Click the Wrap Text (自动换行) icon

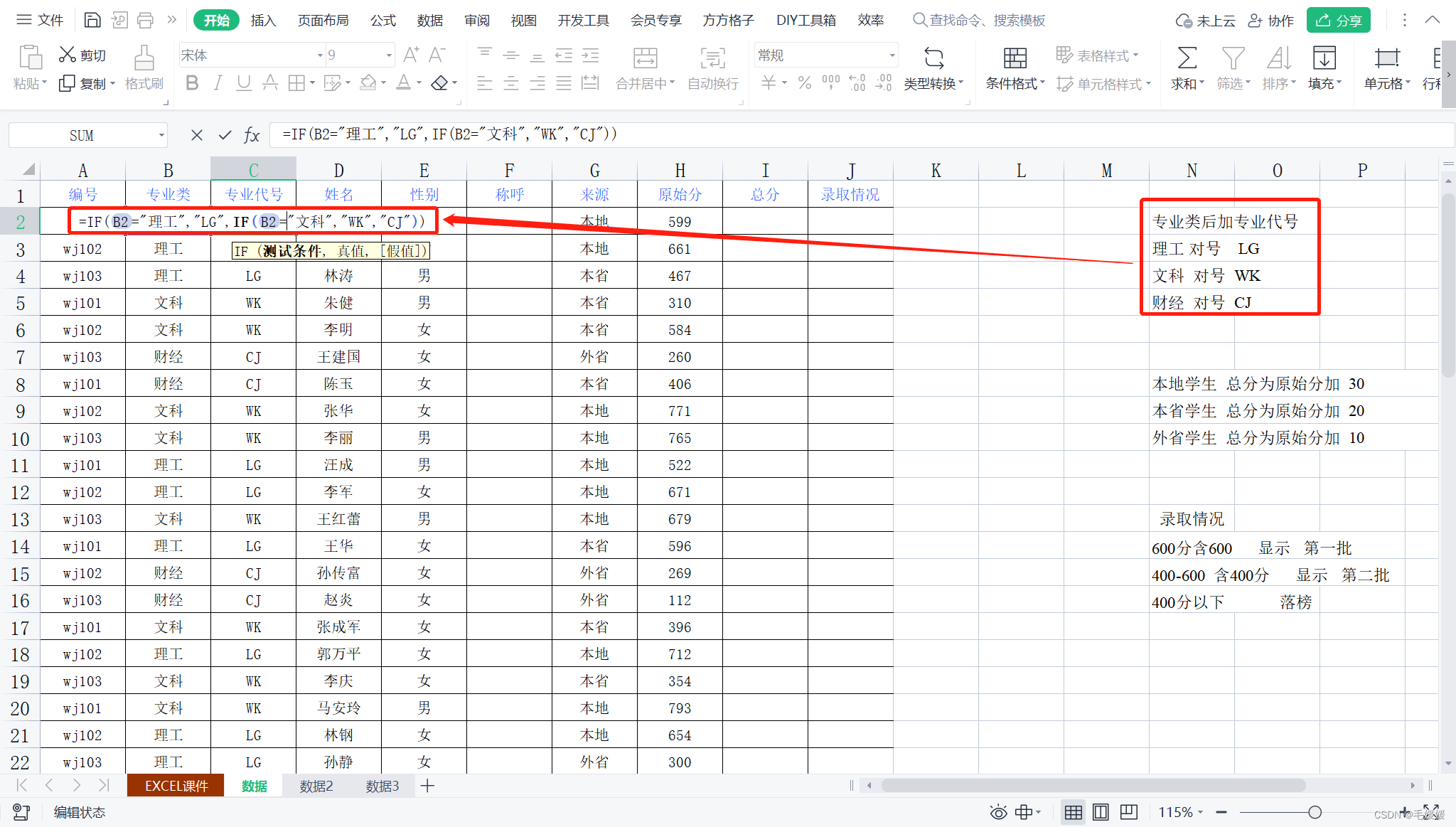point(712,58)
